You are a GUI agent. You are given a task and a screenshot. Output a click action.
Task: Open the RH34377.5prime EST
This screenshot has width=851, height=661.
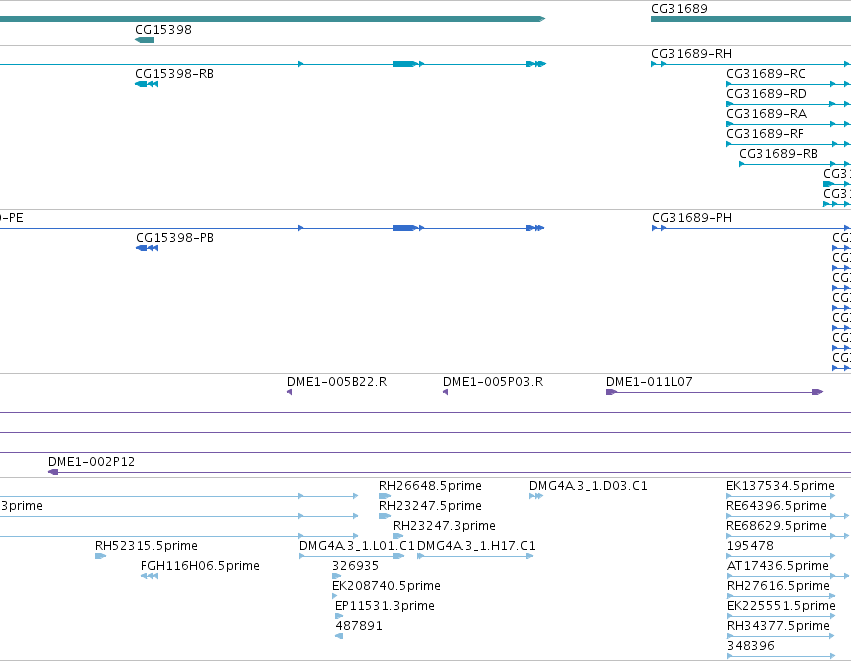click(778, 626)
